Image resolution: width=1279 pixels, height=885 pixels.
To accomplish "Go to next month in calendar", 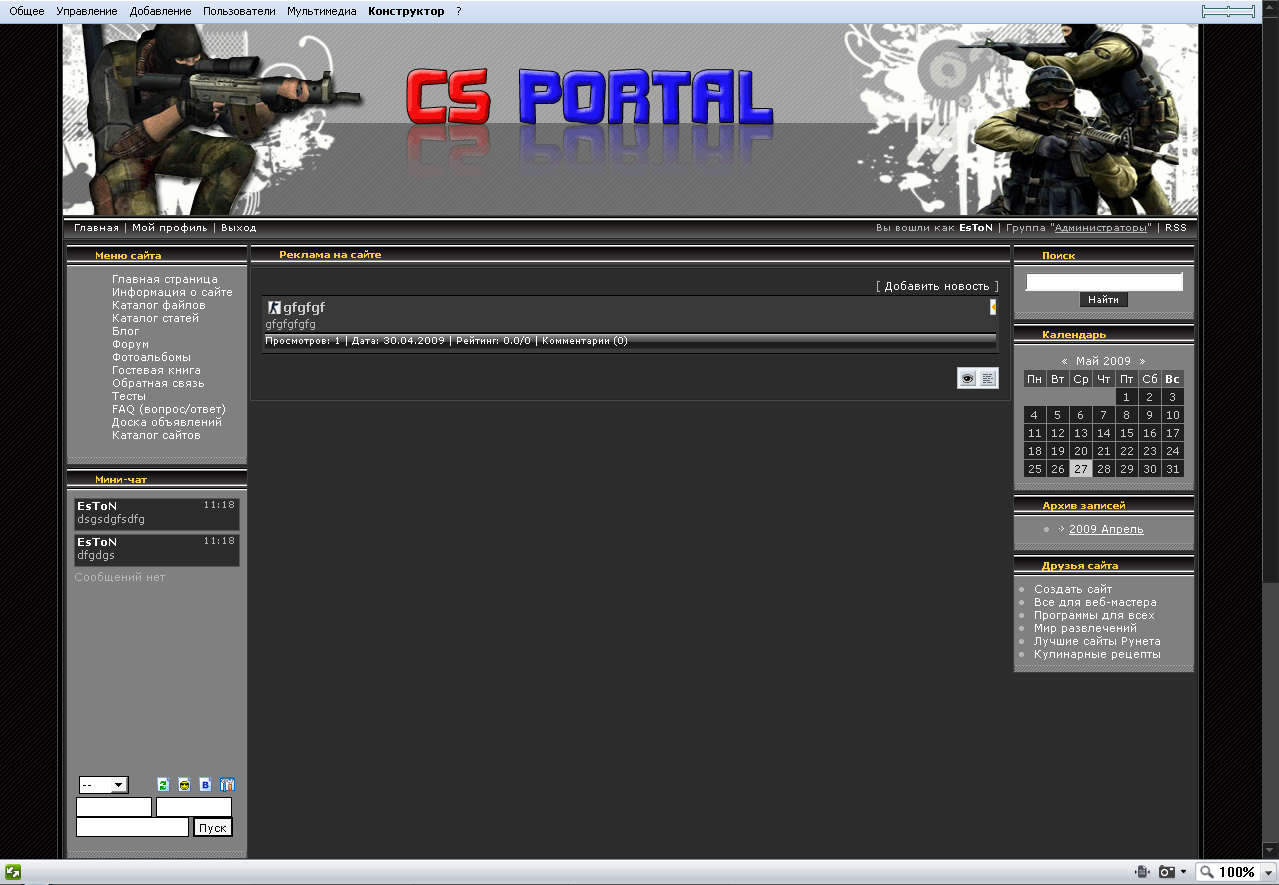I will click(1142, 361).
